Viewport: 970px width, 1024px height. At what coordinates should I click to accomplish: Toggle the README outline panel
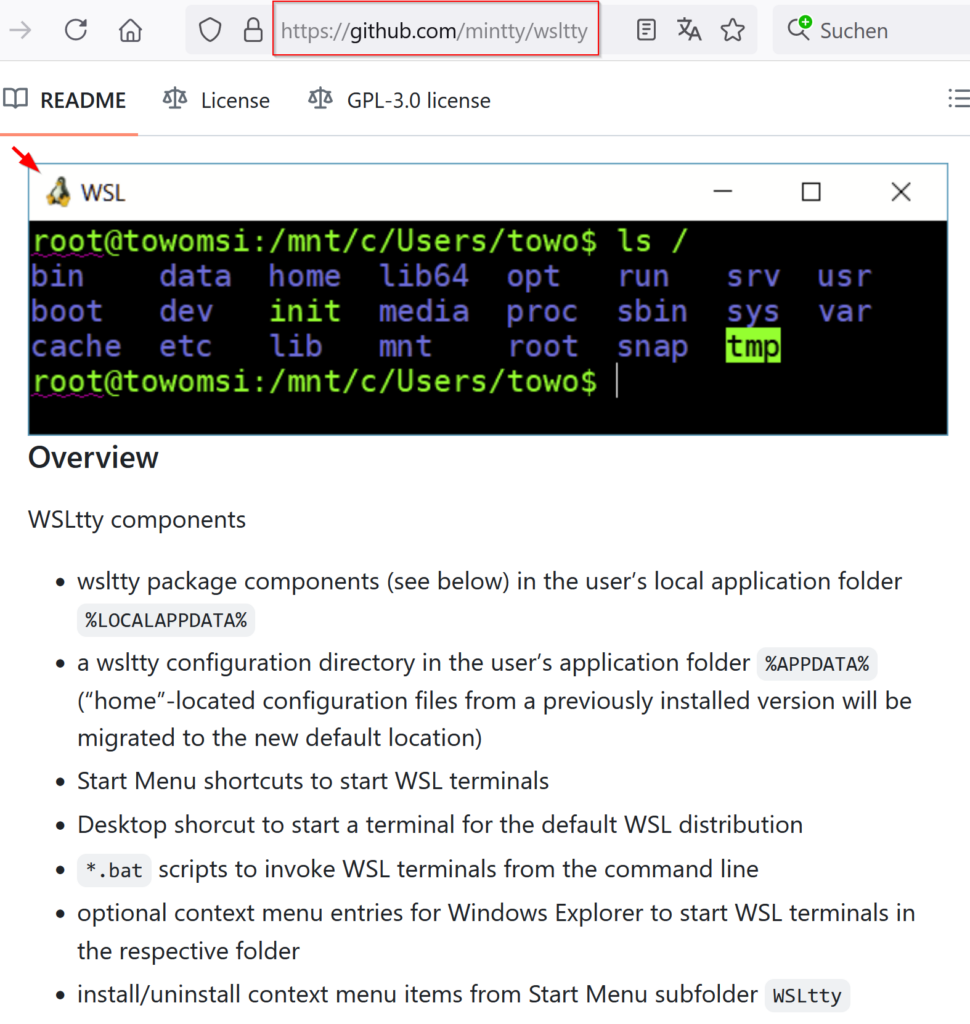coord(959,98)
